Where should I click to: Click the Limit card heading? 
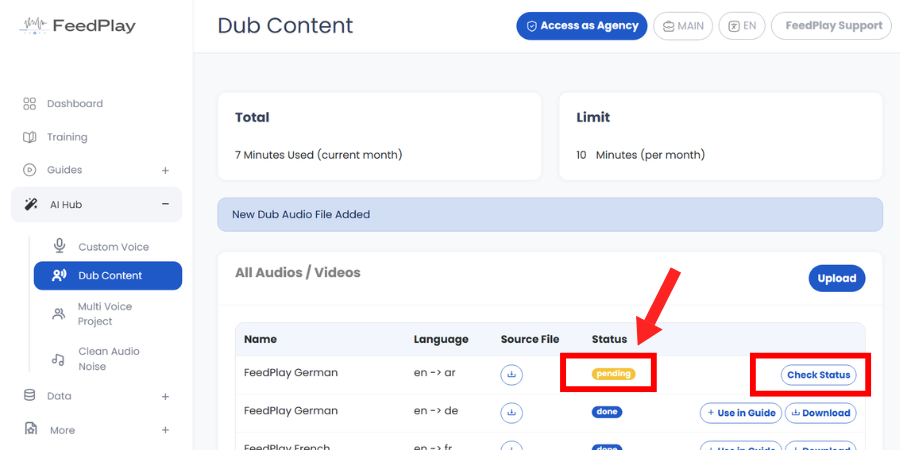click(x=593, y=118)
